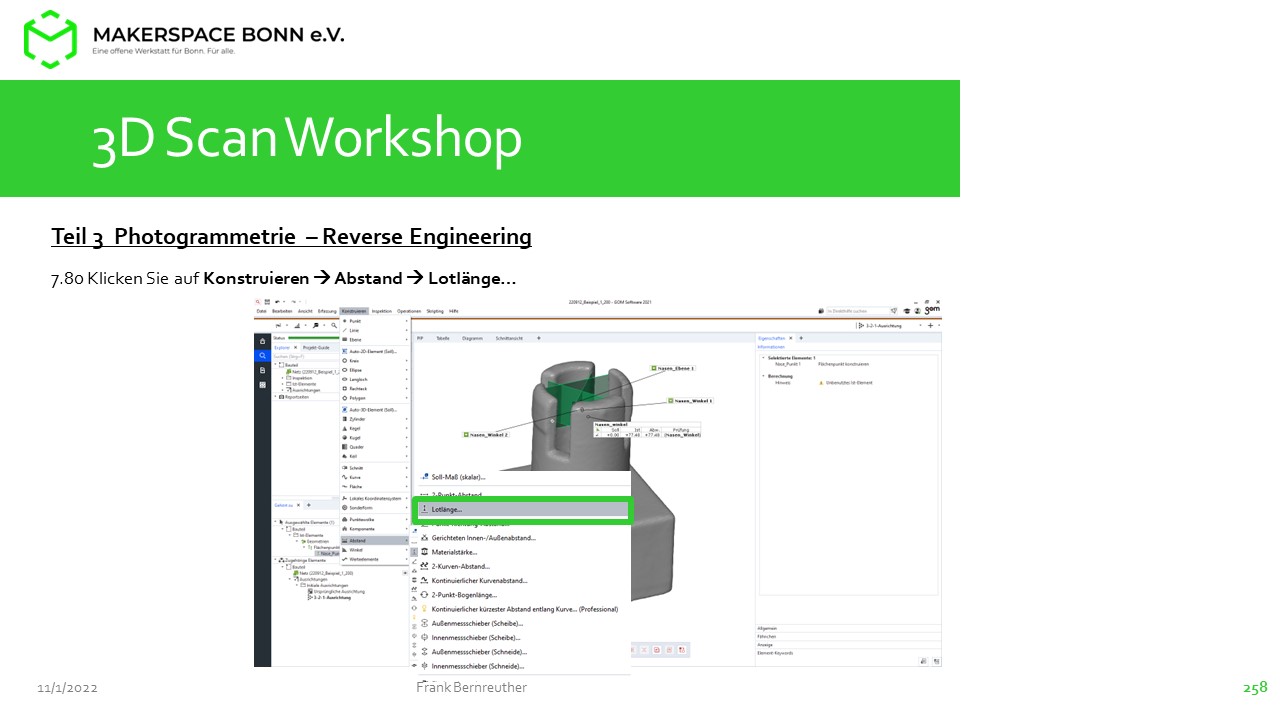Click the Soll-Maß (skalar) icon
The width and height of the screenshot is (1280, 720).
pos(424,477)
